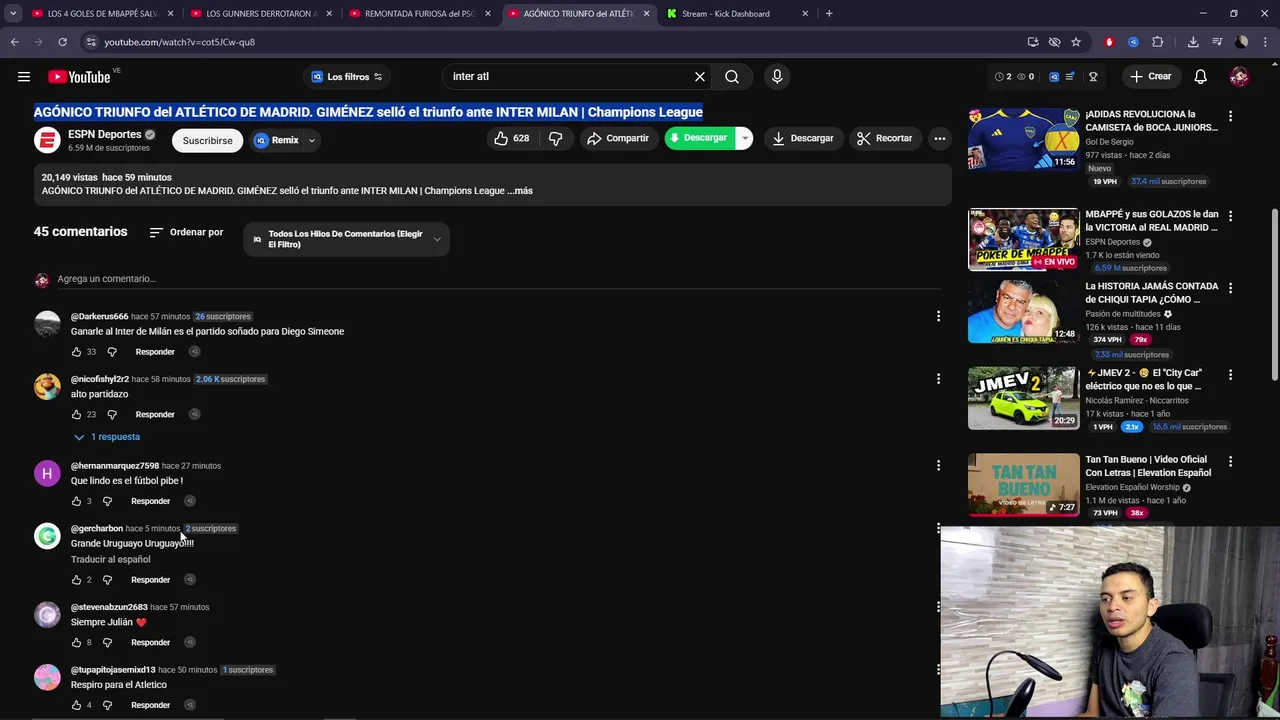Open the ESPN Deportes channel avatar
The height and width of the screenshot is (720, 1280).
click(47, 140)
